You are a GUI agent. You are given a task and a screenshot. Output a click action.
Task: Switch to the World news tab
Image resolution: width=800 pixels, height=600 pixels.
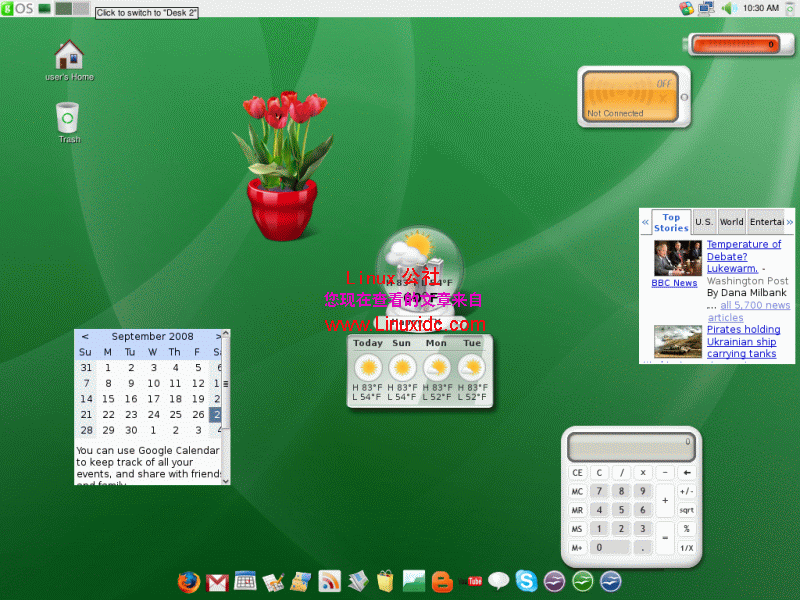(x=731, y=221)
